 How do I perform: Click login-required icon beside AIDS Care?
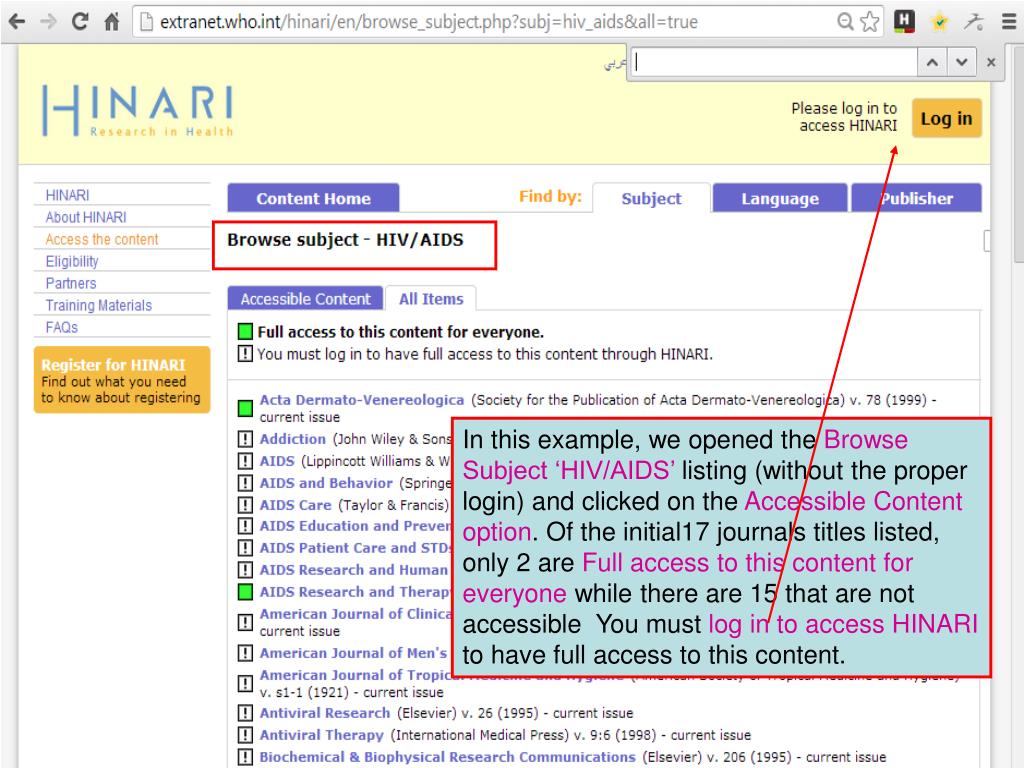(x=245, y=505)
